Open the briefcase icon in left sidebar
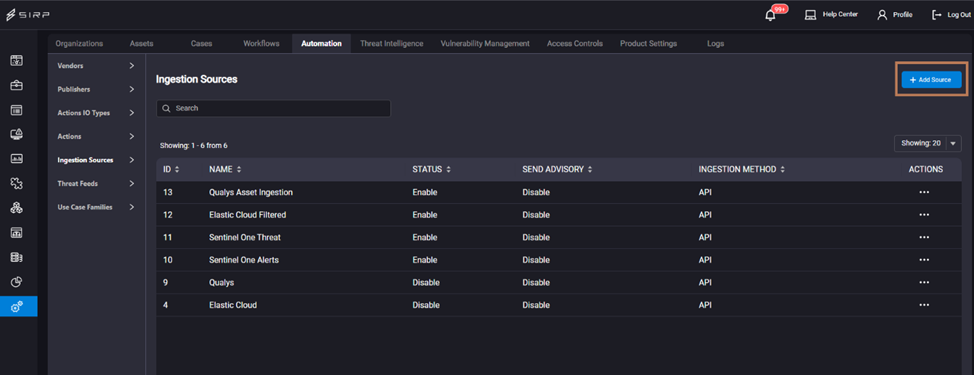The width and height of the screenshot is (974, 375). [x=17, y=85]
